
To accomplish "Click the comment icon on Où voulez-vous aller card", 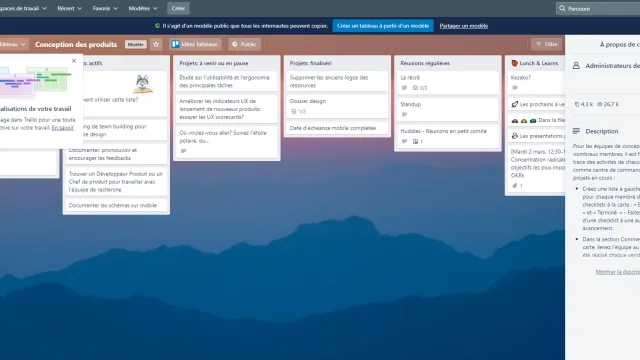I will click(x=183, y=151).
